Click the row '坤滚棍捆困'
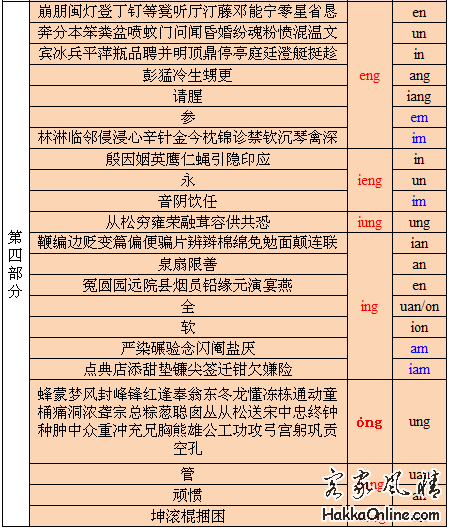Viewport: 449px width, 529px height. 188,516
